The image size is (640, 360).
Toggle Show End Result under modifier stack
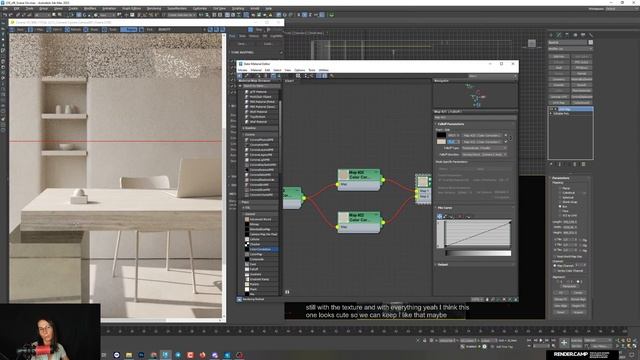pos(560,164)
